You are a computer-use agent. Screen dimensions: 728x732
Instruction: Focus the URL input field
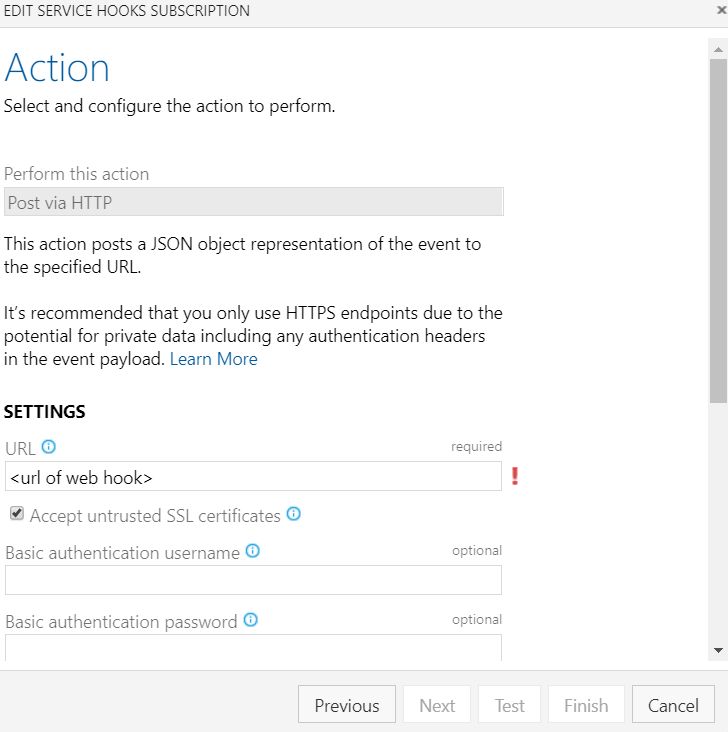pyautogui.click(x=253, y=476)
